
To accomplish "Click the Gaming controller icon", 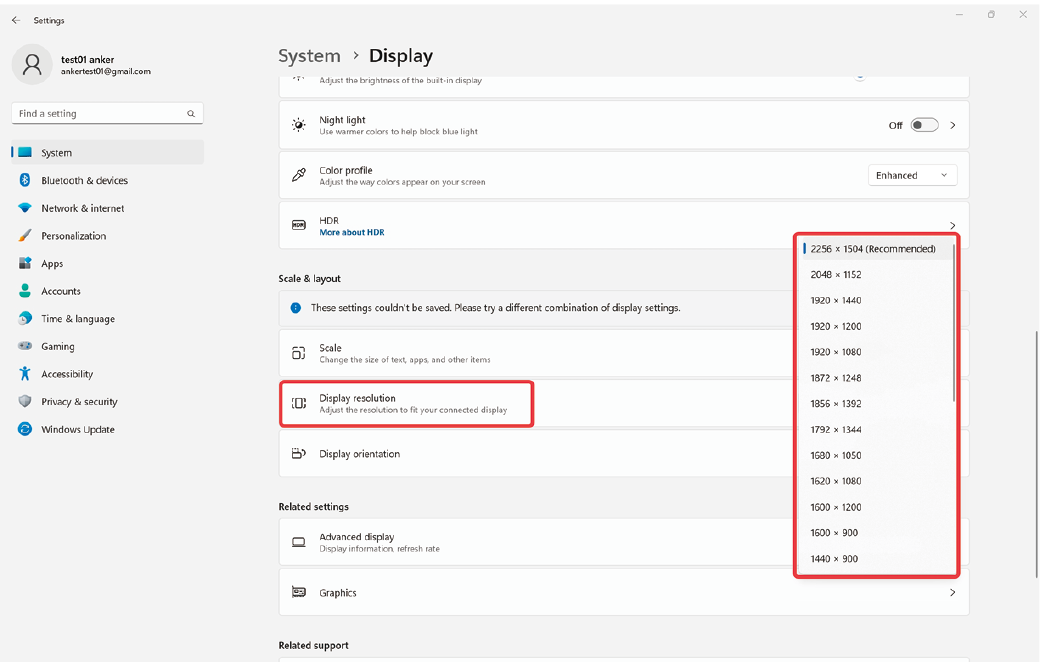I will pos(25,346).
